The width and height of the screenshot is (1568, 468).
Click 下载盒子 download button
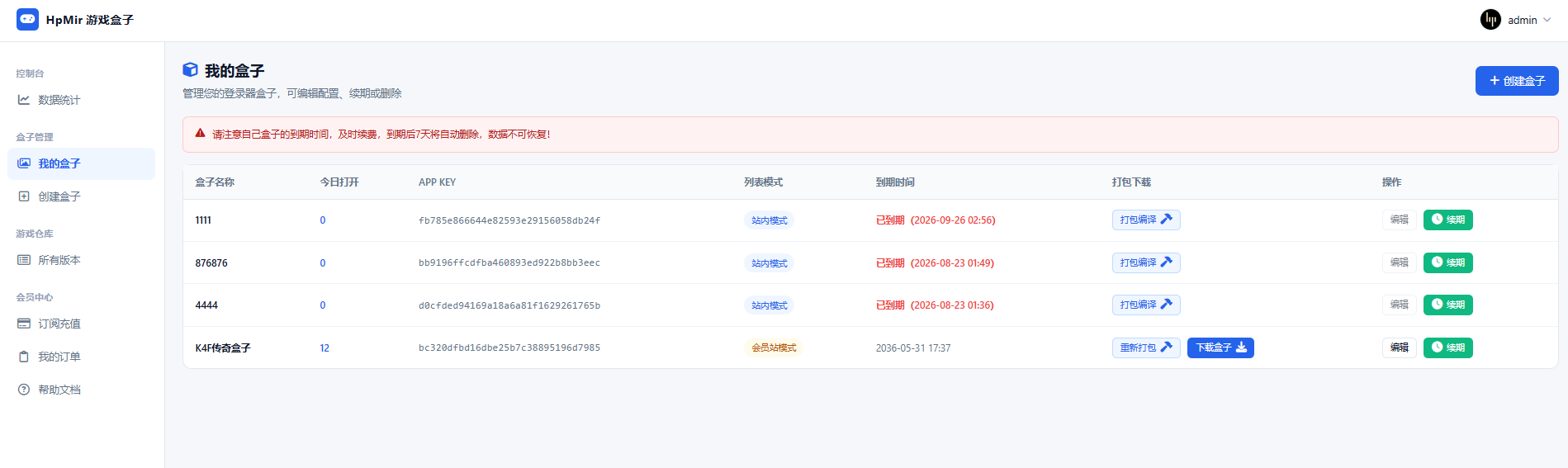[1220, 347]
